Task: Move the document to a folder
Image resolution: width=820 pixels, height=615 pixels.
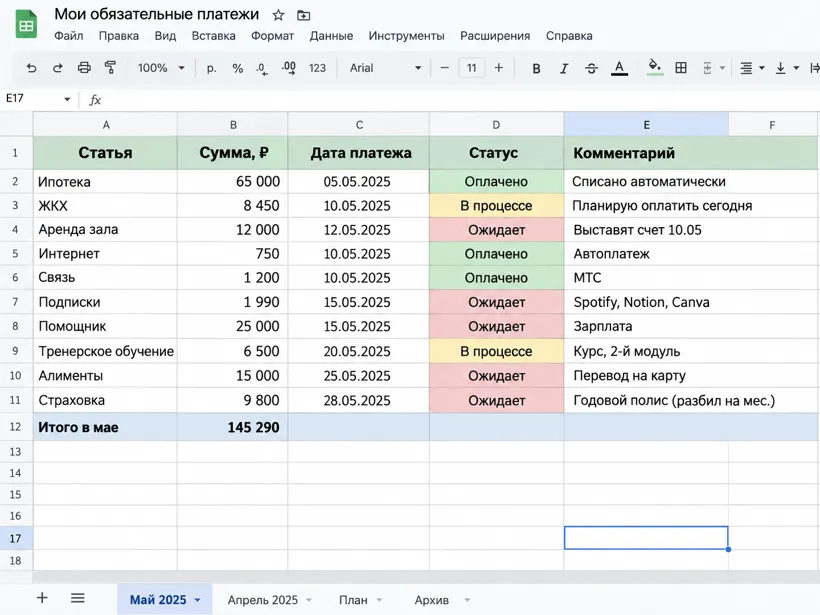Action: point(303,15)
